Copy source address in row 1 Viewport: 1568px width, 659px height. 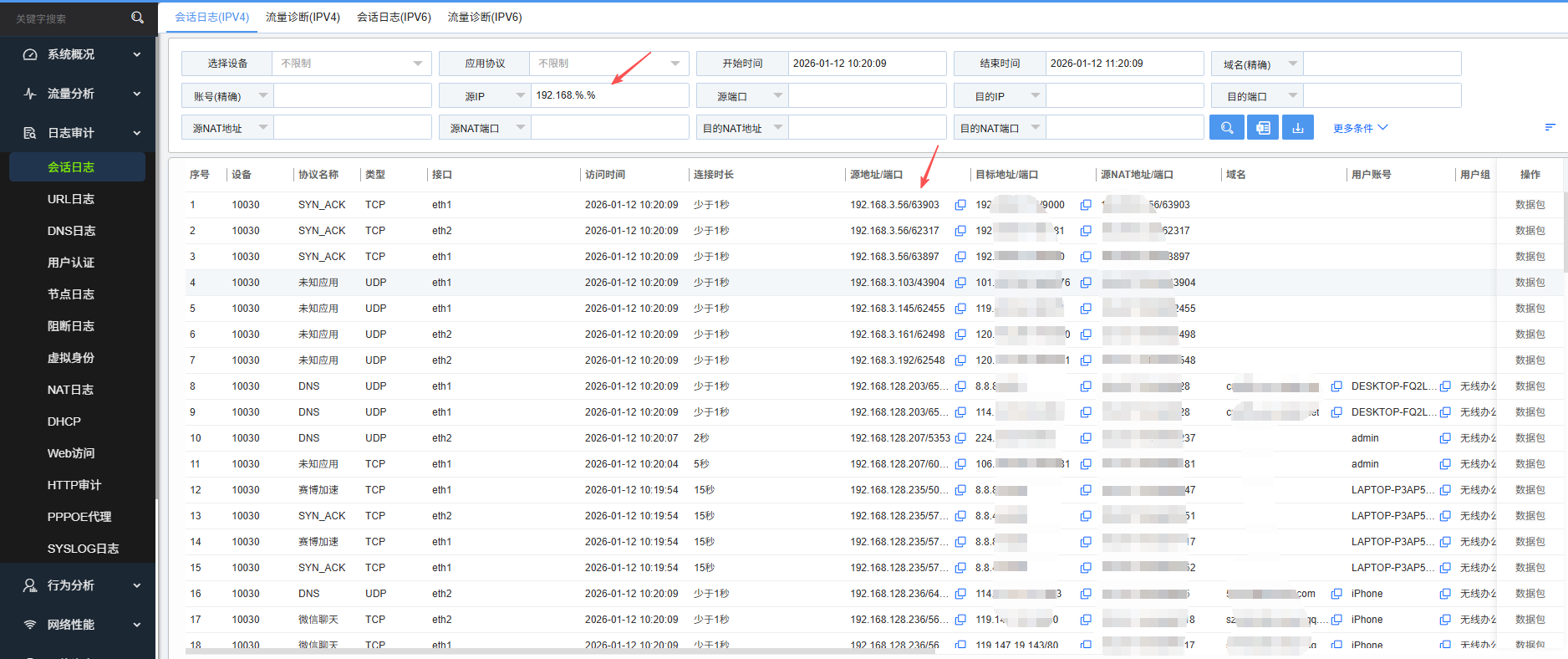click(960, 205)
